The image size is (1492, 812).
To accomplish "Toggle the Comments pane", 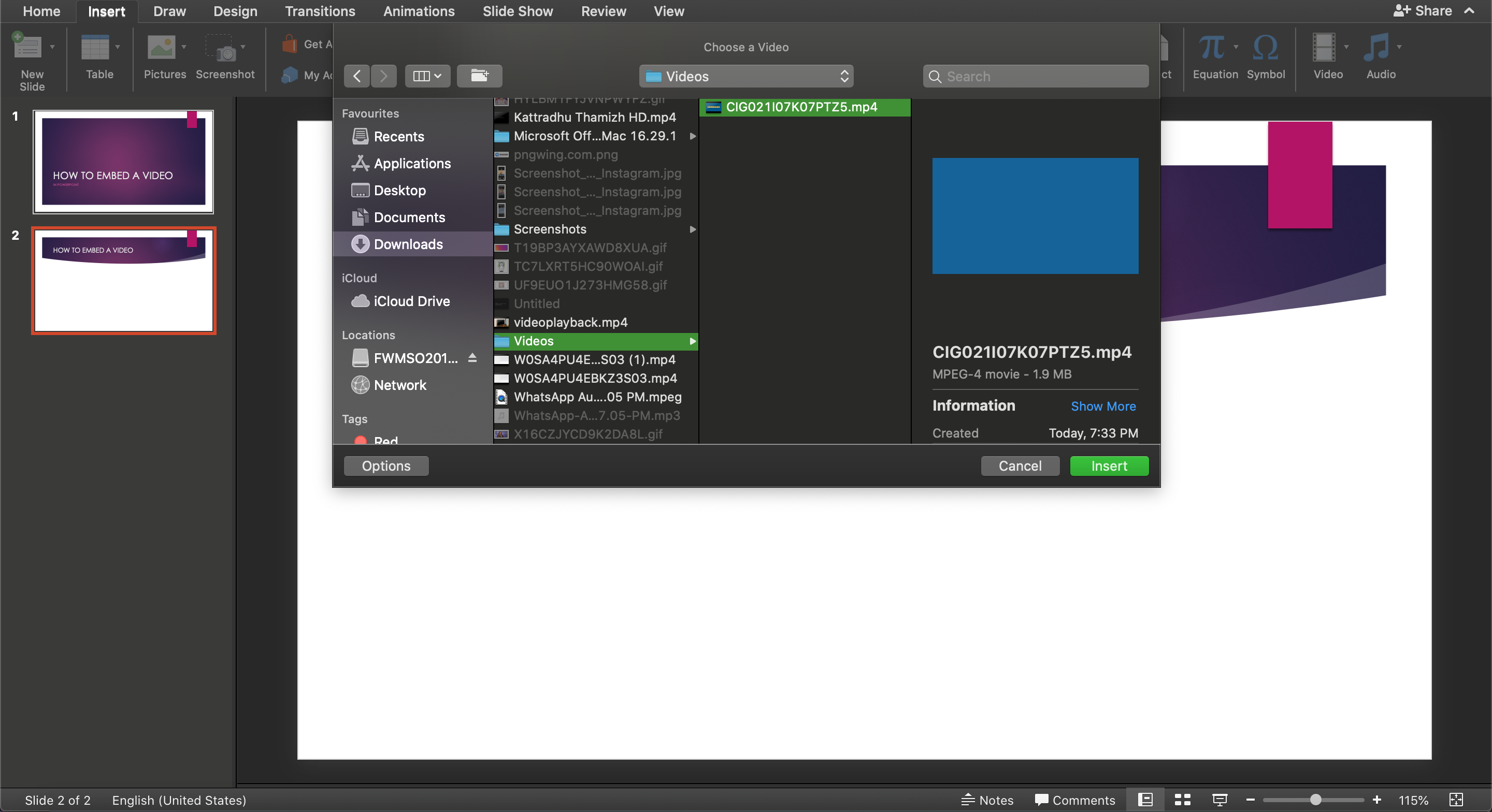I will pyautogui.click(x=1074, y=800).
